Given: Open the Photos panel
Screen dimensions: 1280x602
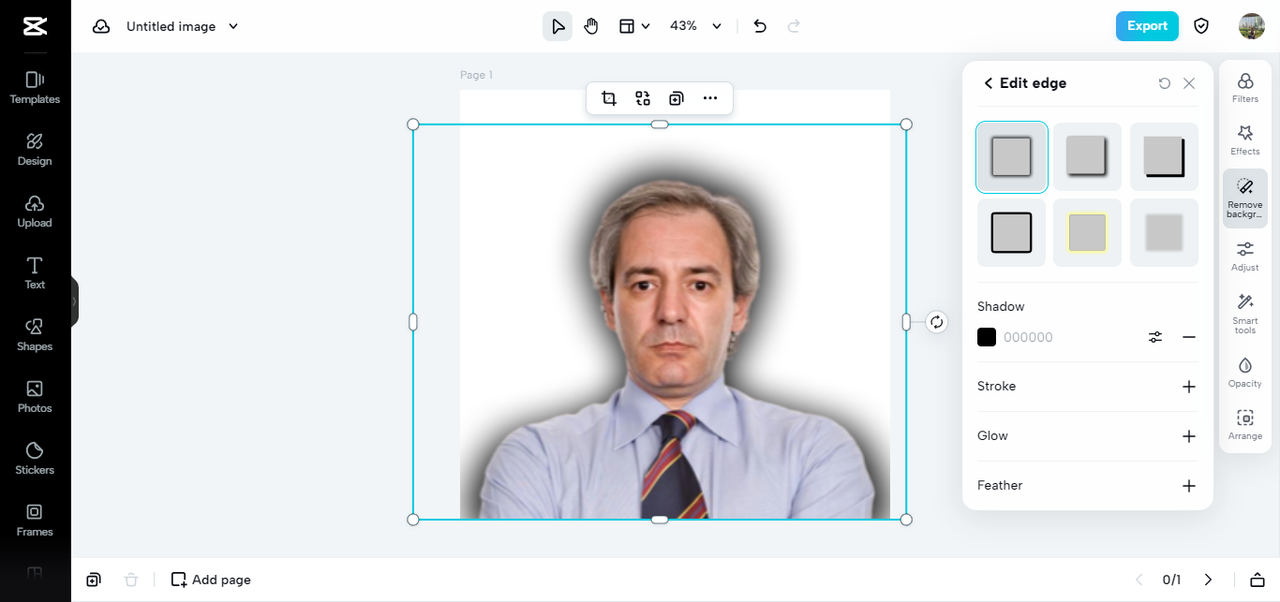Looking at the screenshot, I should point(35,397).
